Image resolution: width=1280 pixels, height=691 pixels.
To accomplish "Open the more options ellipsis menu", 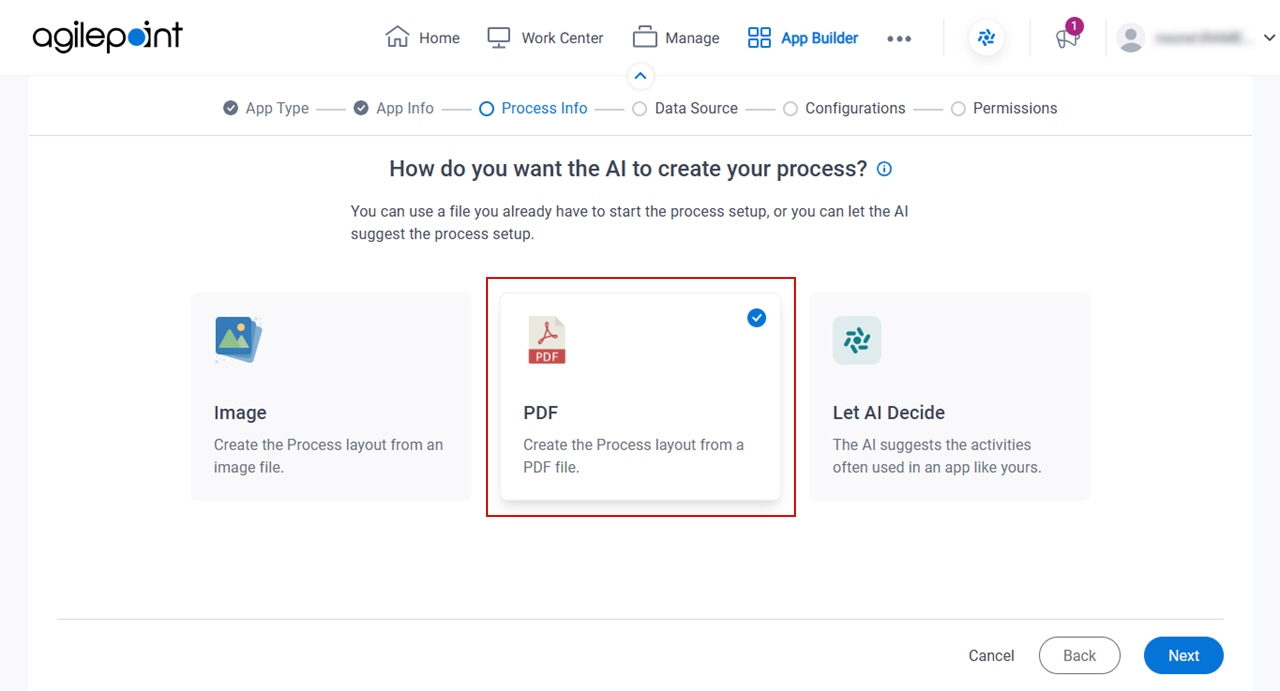I will click(899, 38).
